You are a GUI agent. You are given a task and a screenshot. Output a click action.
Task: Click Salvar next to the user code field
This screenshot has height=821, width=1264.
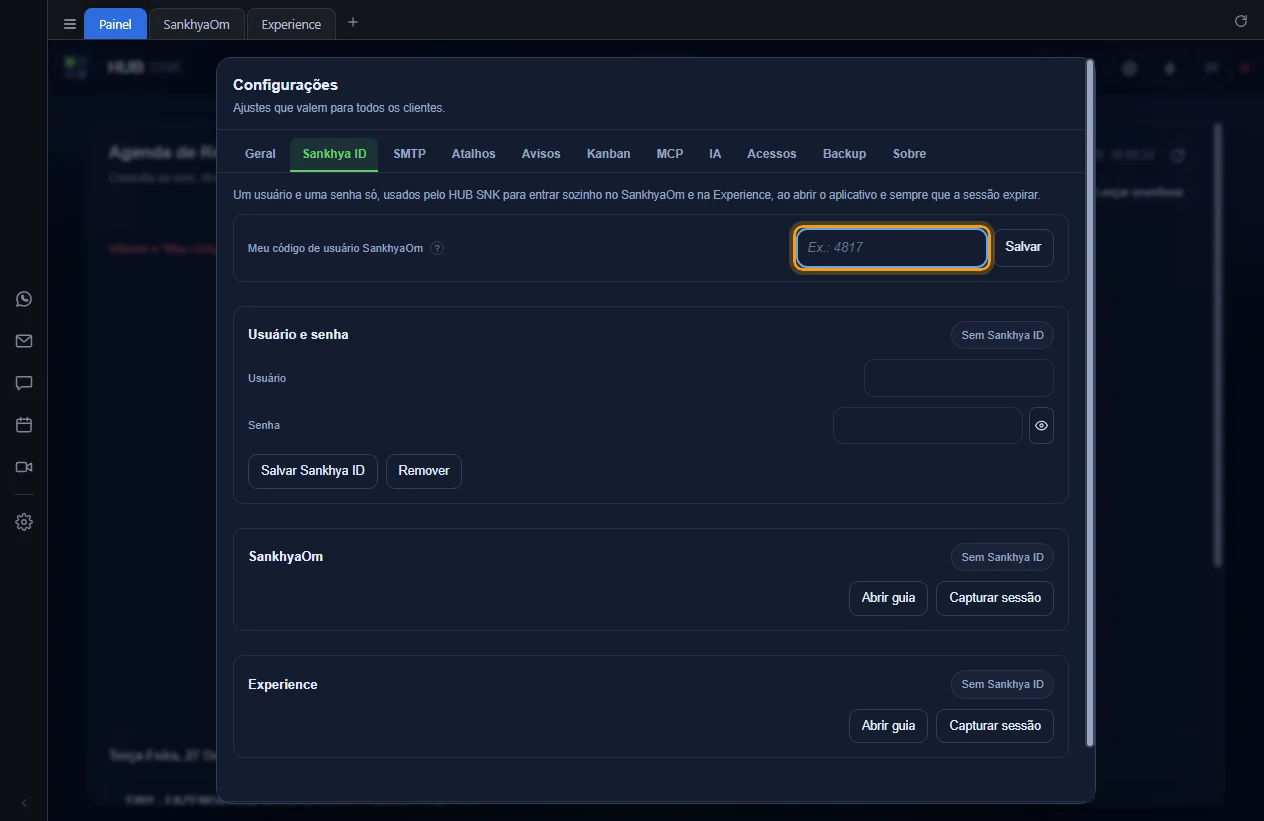pyautogui.click(x=1023, y=248)
